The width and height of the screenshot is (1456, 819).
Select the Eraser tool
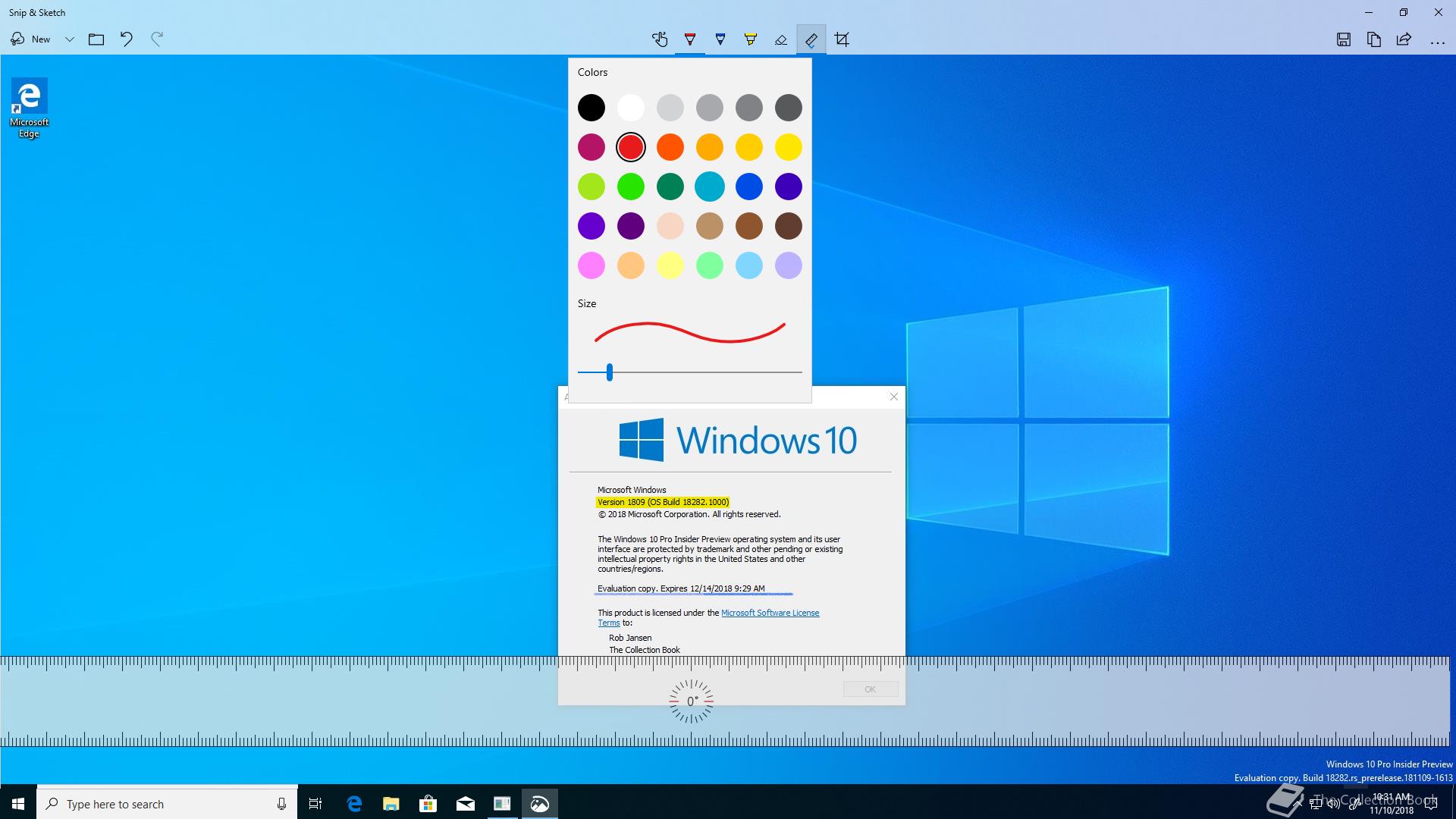(x=781, y=39)
